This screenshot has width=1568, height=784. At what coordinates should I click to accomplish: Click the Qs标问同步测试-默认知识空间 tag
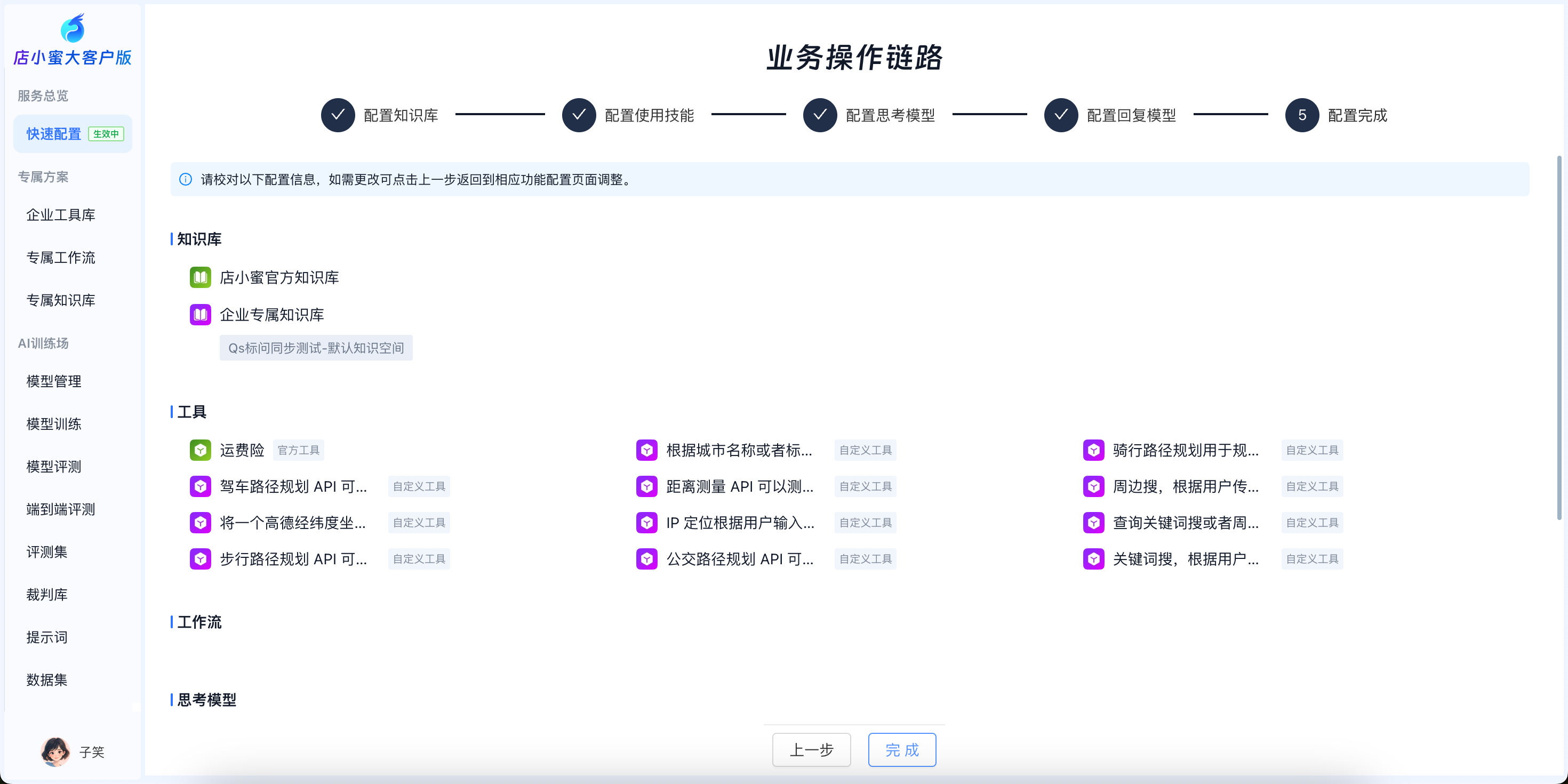316,348
